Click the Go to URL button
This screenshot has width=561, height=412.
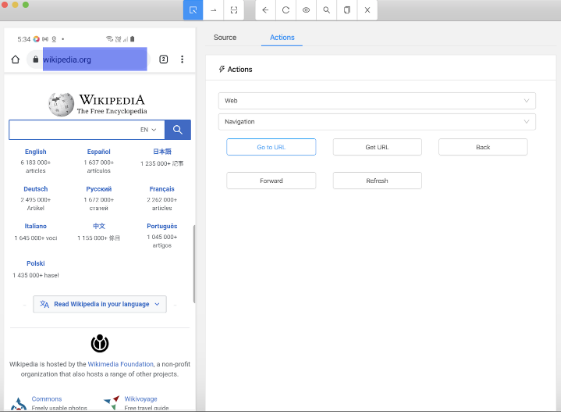click(271, 147)
